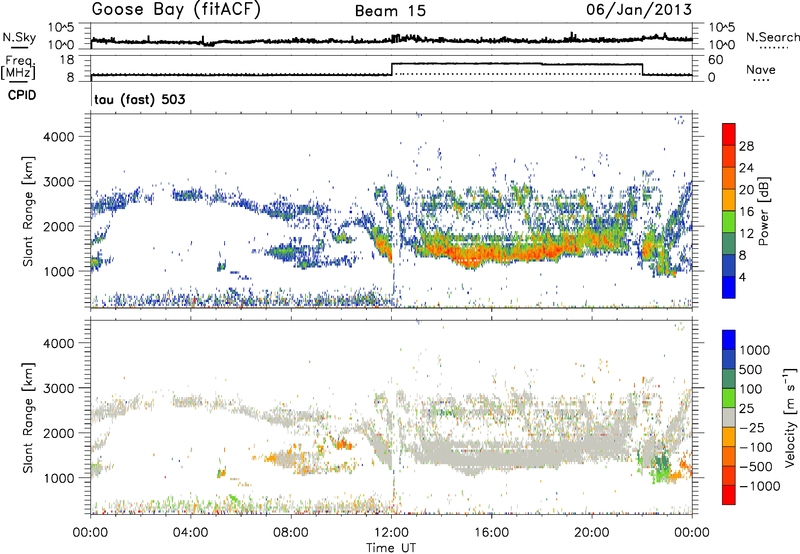
Task: Click the 'Slant Range [km]' label of velocity panel
Action: pyautogui.click(x=28, y=417)
